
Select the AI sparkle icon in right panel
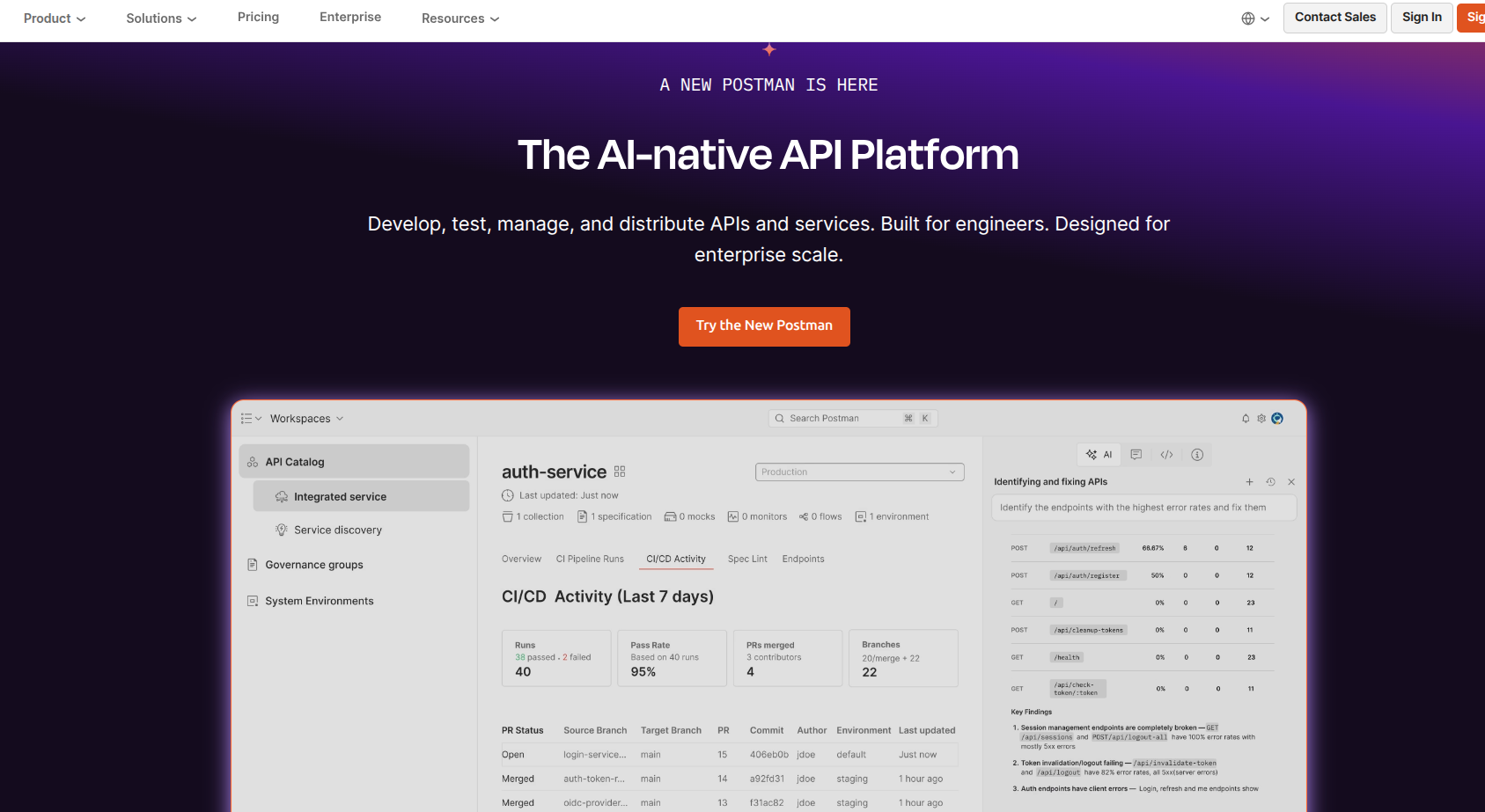(x=1092, y=455)
